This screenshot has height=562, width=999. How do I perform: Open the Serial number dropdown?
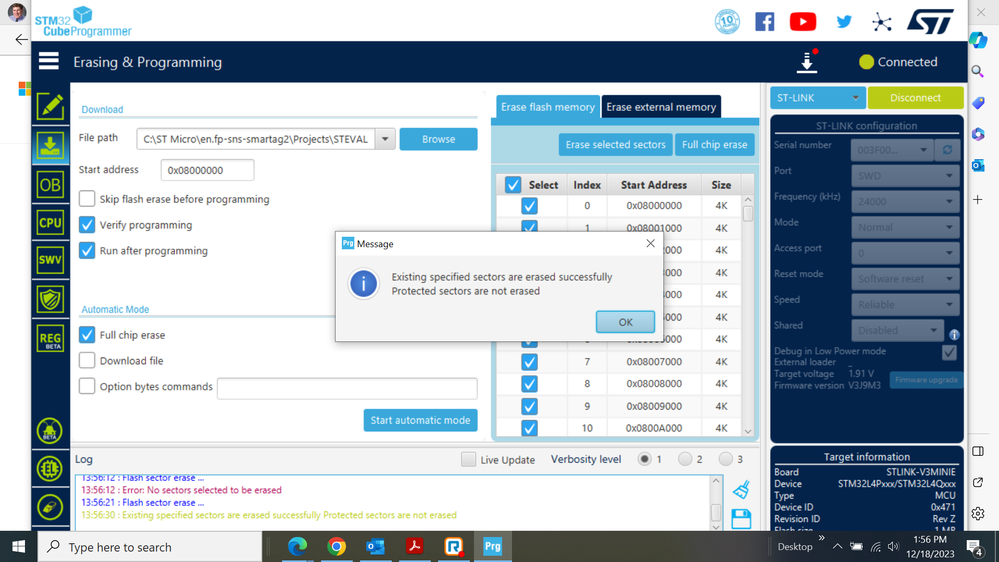[x=892, y=150]
